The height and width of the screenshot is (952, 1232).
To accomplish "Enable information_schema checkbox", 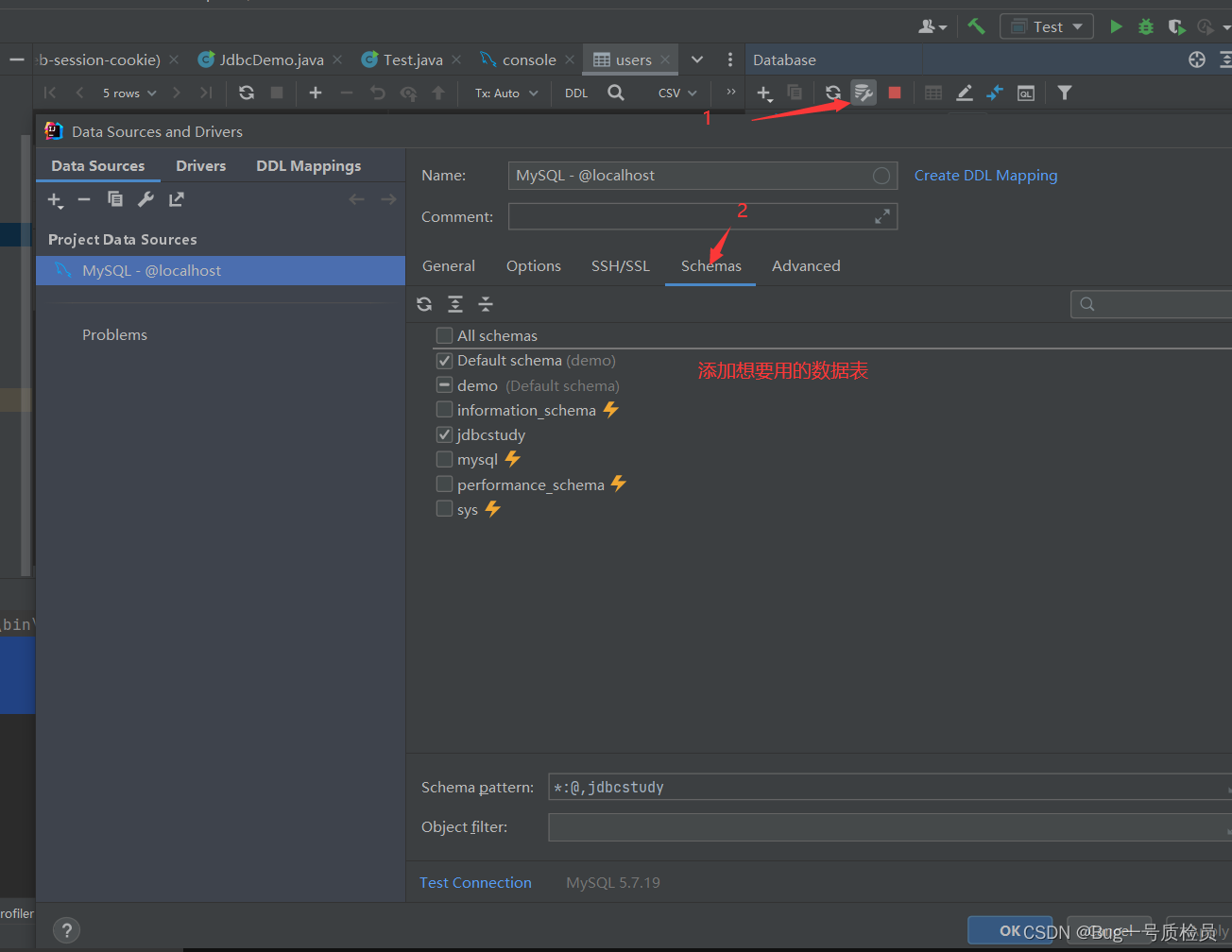I will click(x=444, y=410).
